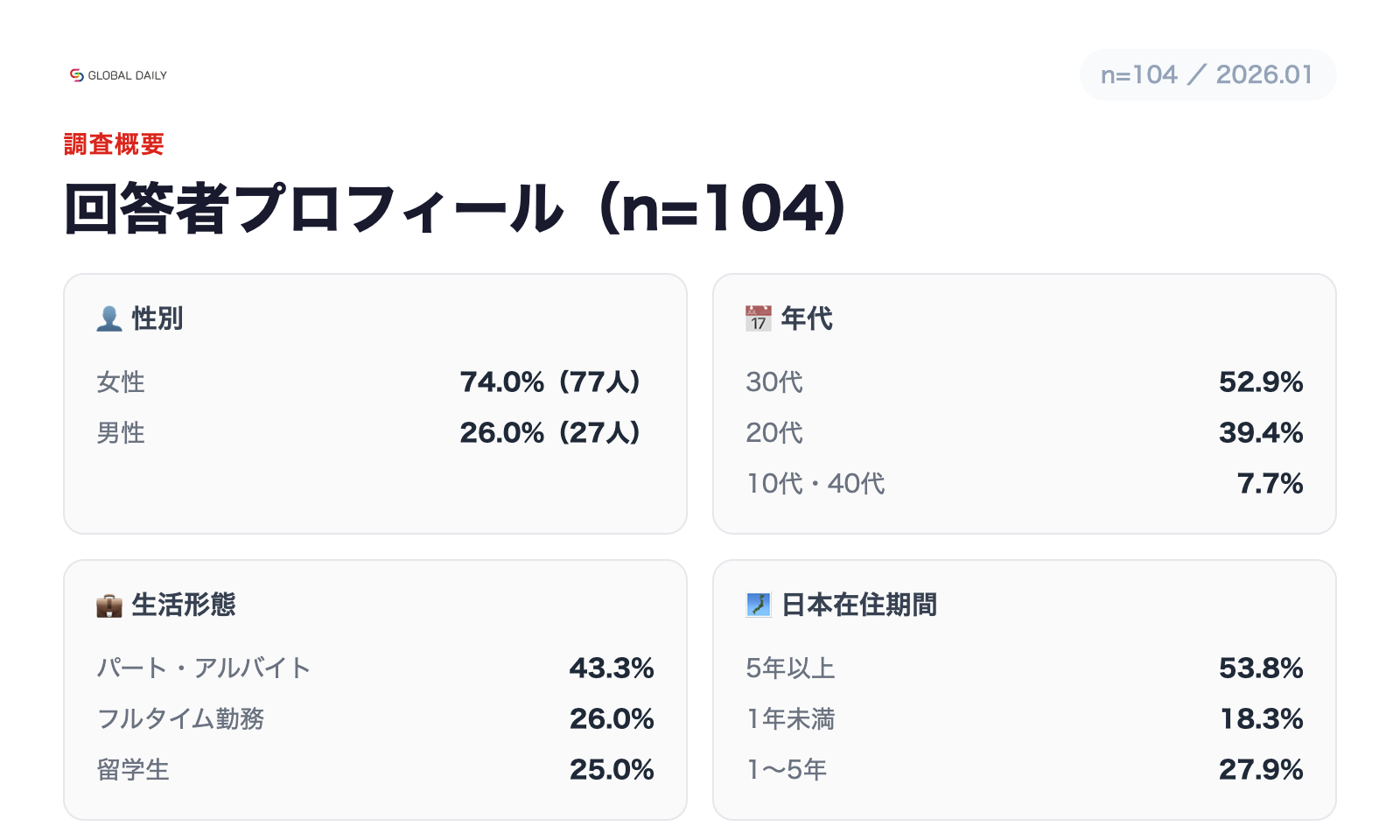
Task: Click the briefcase icon beside 生活形態
Action: [x=109, y=605]
